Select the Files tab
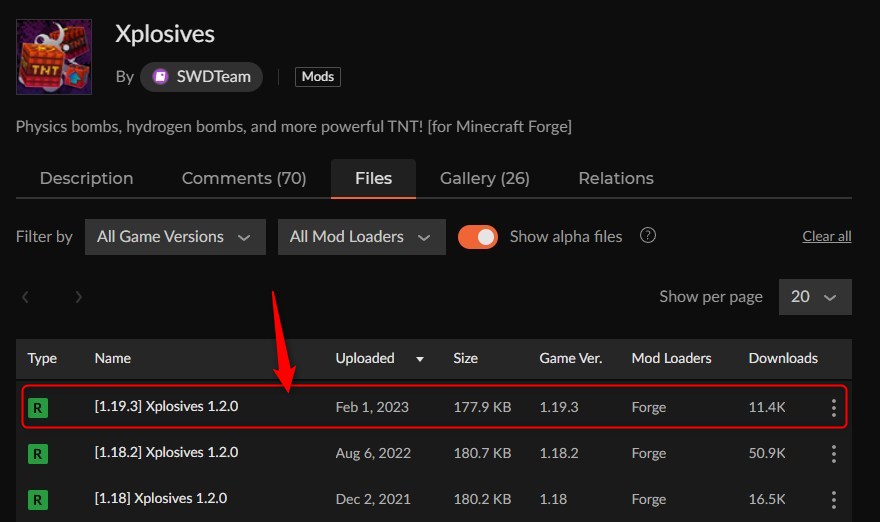880x522 pixels. [x=373, y=178]
